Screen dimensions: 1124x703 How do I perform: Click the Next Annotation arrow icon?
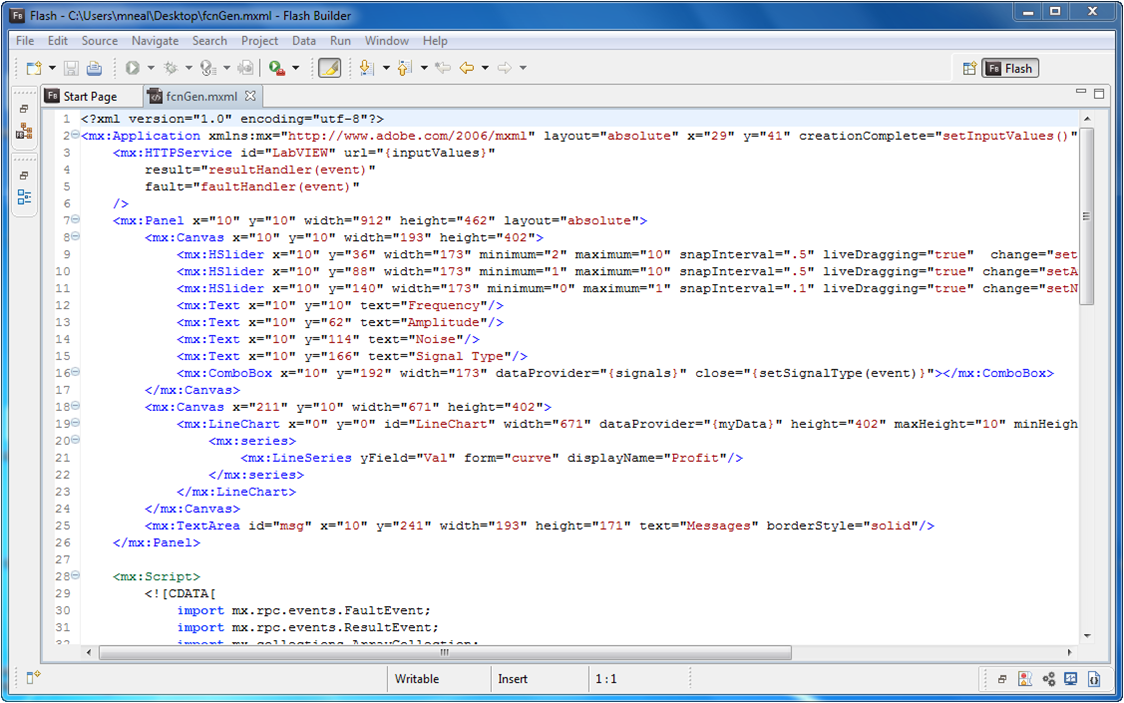click(366, 68)
